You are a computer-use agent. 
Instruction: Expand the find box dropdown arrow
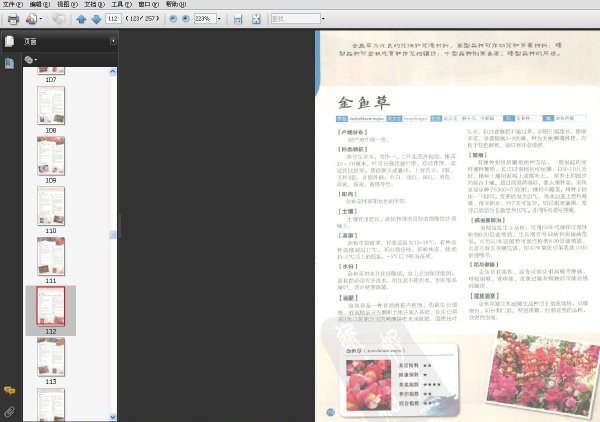(323, 19)
